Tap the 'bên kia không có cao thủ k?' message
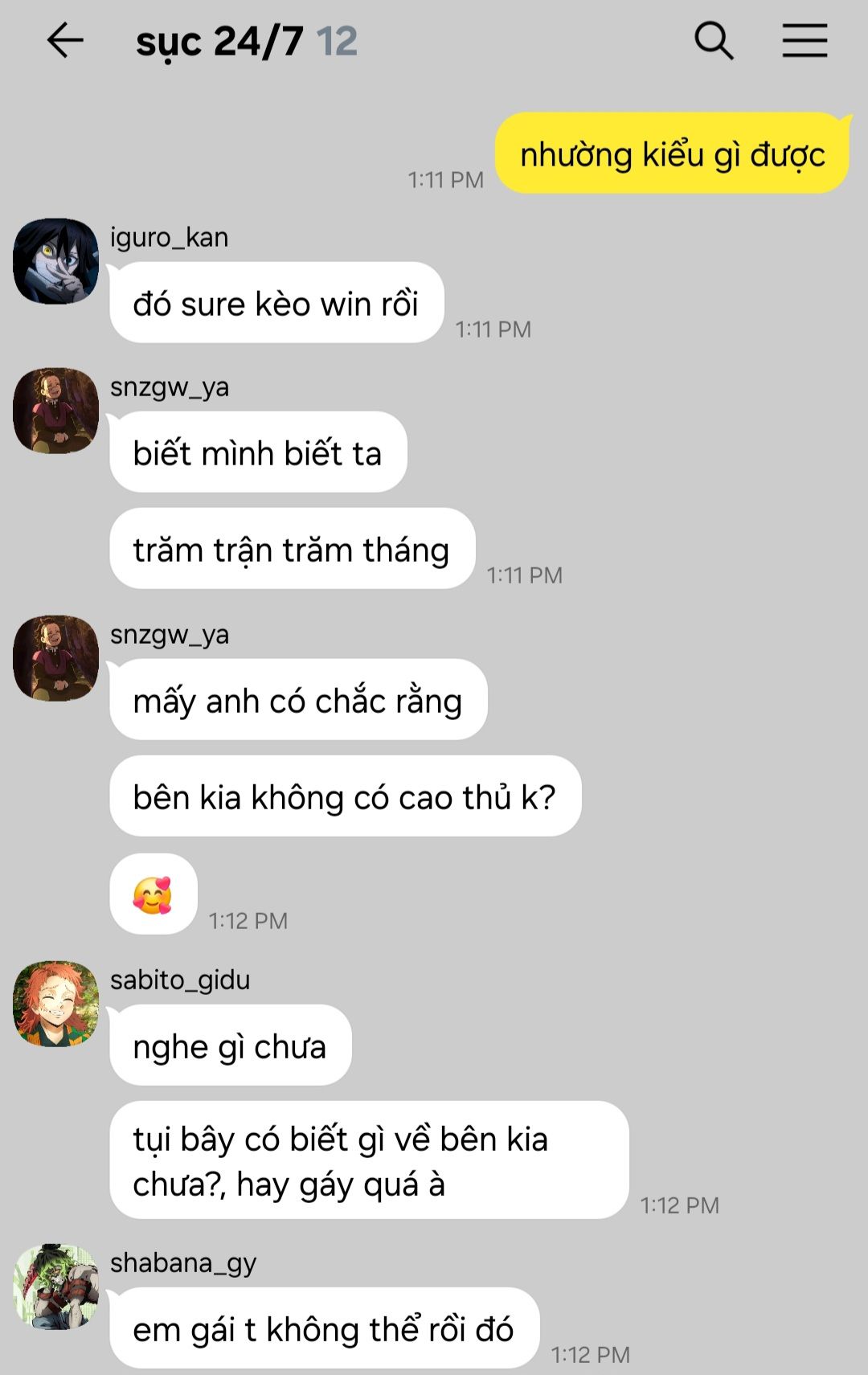Image resolution: width=868 pixels, height=1375 pixels. [346, 796]
